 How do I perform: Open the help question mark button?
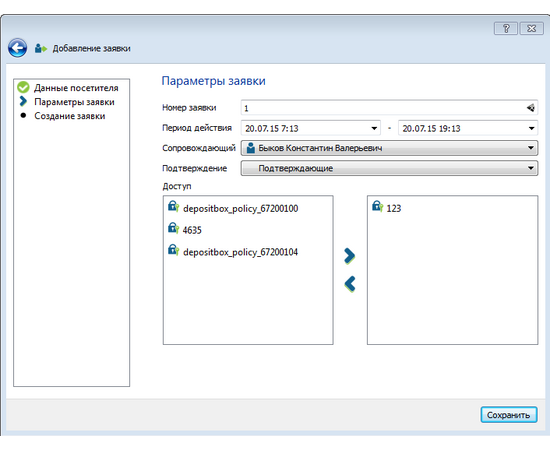tap(505, 28)
